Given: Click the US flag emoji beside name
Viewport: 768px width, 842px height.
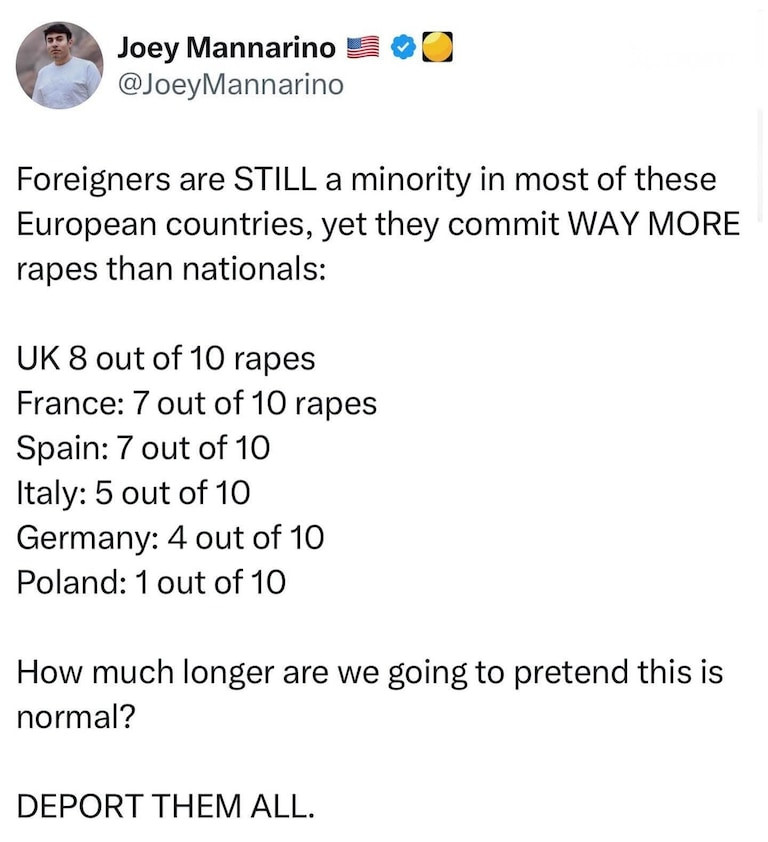Looking at the screenshot, I should point(363,47).
